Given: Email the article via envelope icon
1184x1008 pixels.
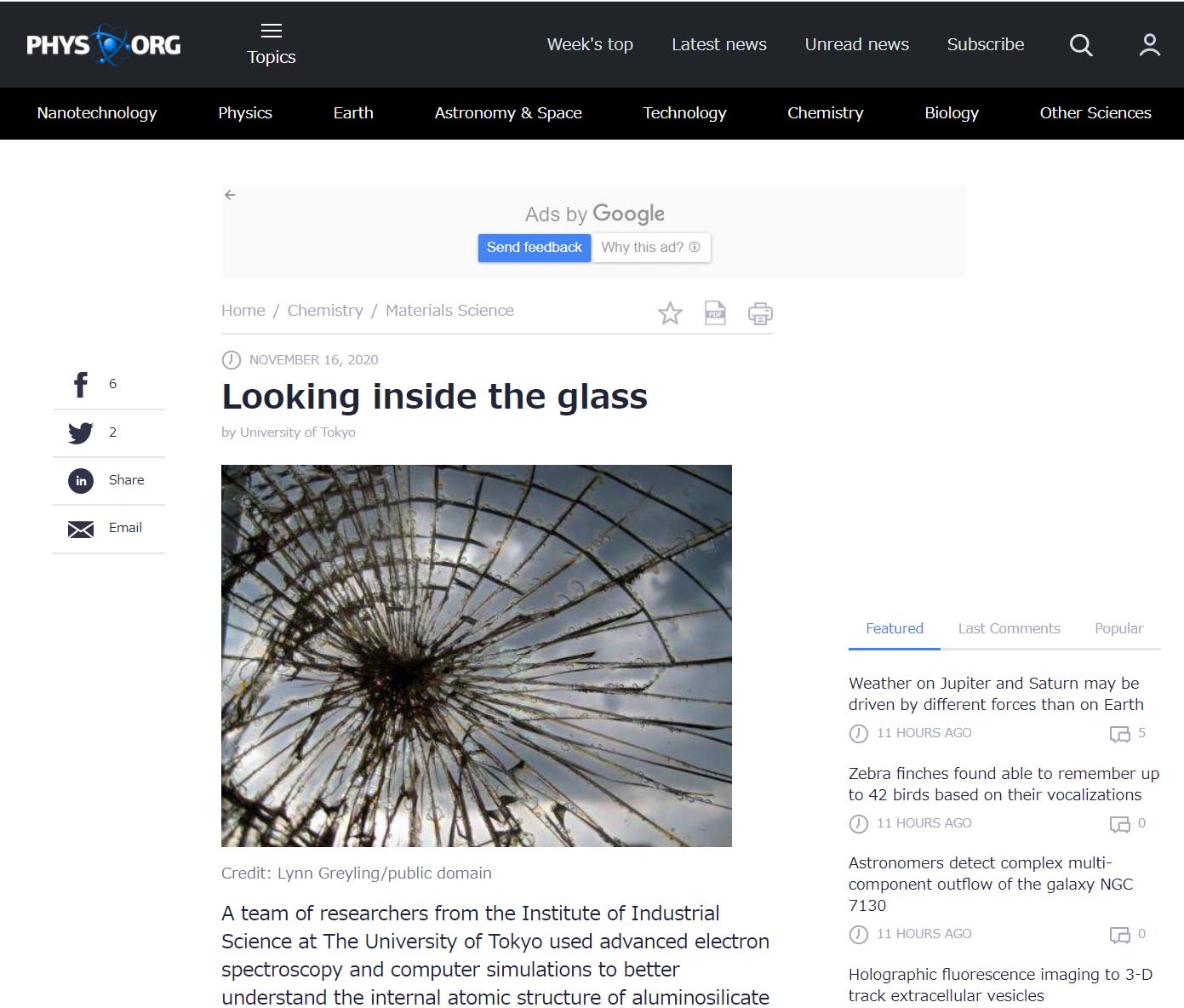Looking at the screenshot, I should 81,530.
